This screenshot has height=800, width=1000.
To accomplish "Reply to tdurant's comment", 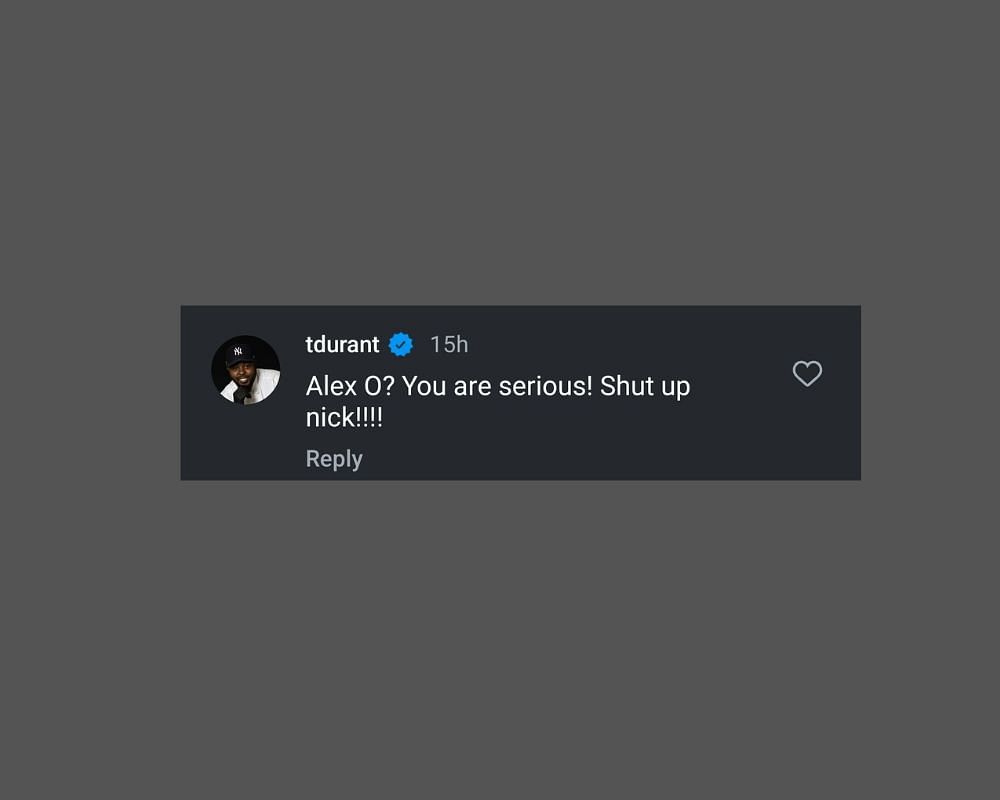I will point(334,459).
